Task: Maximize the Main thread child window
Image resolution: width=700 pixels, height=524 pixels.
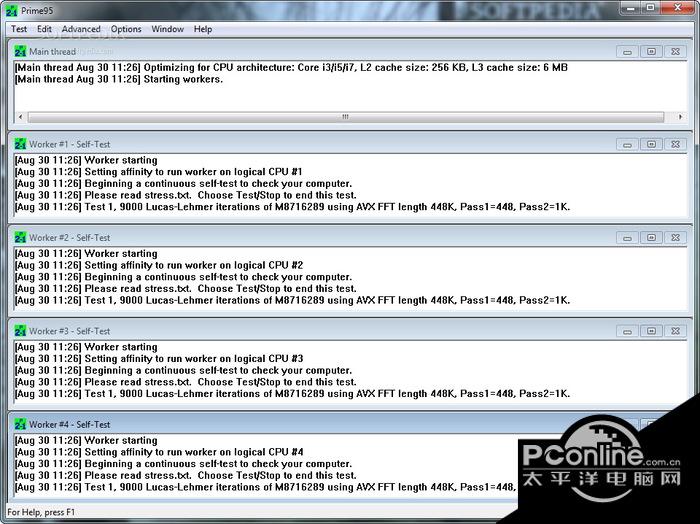Action: click(651, 52)
